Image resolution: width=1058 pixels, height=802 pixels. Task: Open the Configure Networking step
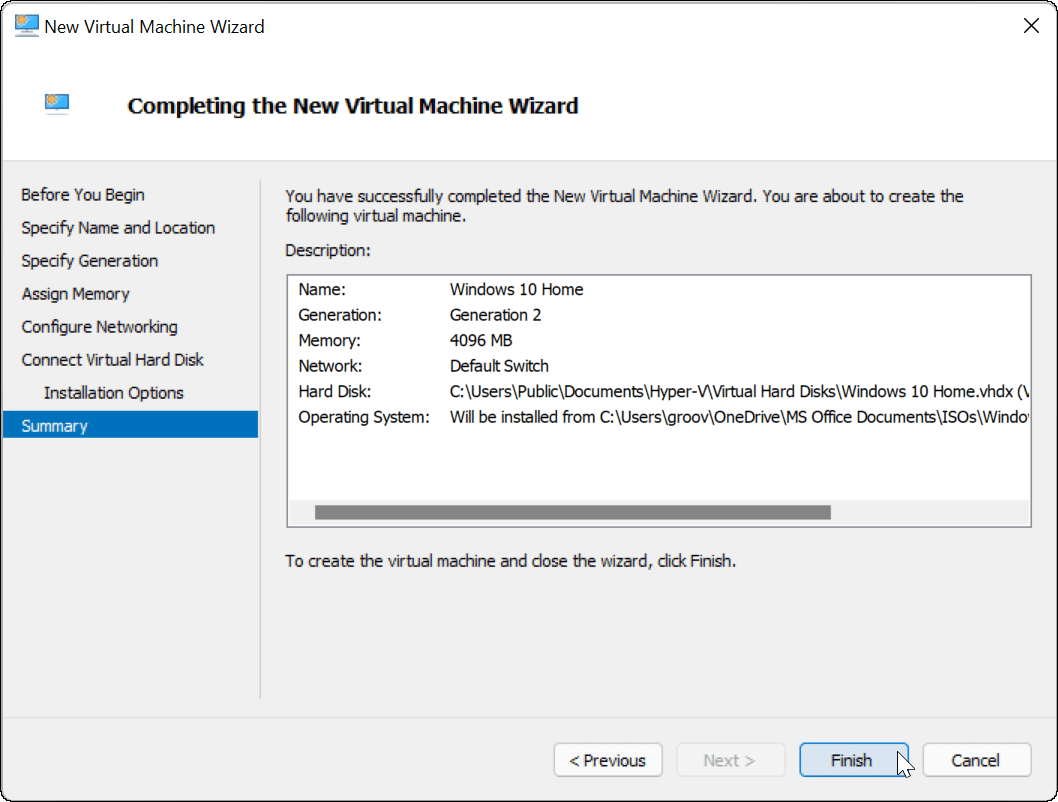tap(99, 327)
